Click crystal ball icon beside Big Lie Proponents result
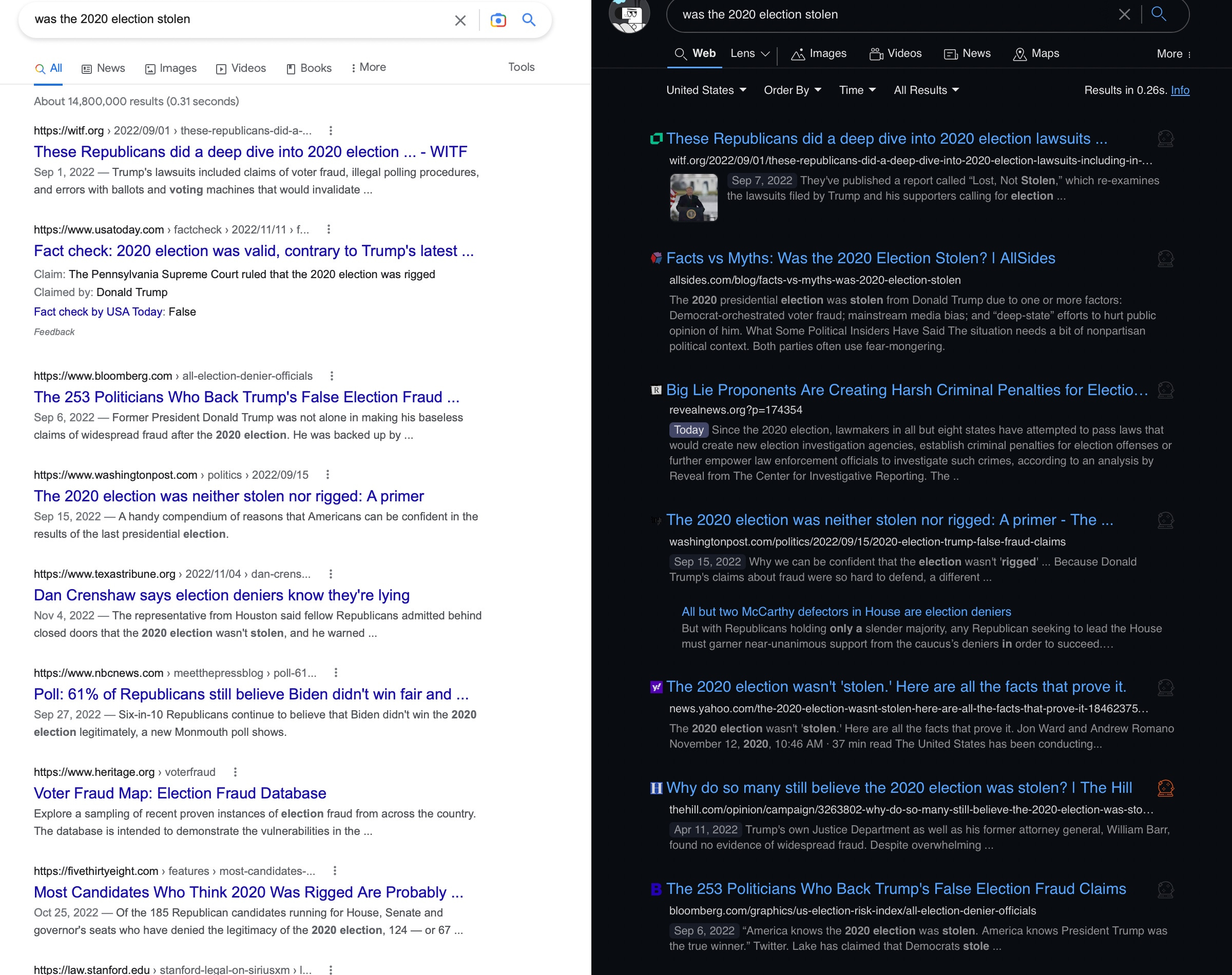Image resolution: width=1232 pixels, height=975 pixels. coord(1165,390)
